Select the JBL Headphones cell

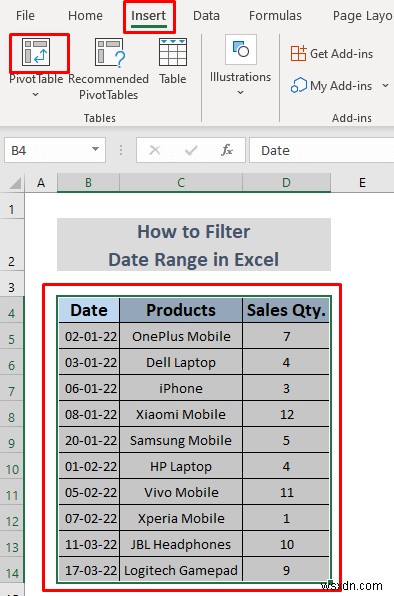point(181,544)
